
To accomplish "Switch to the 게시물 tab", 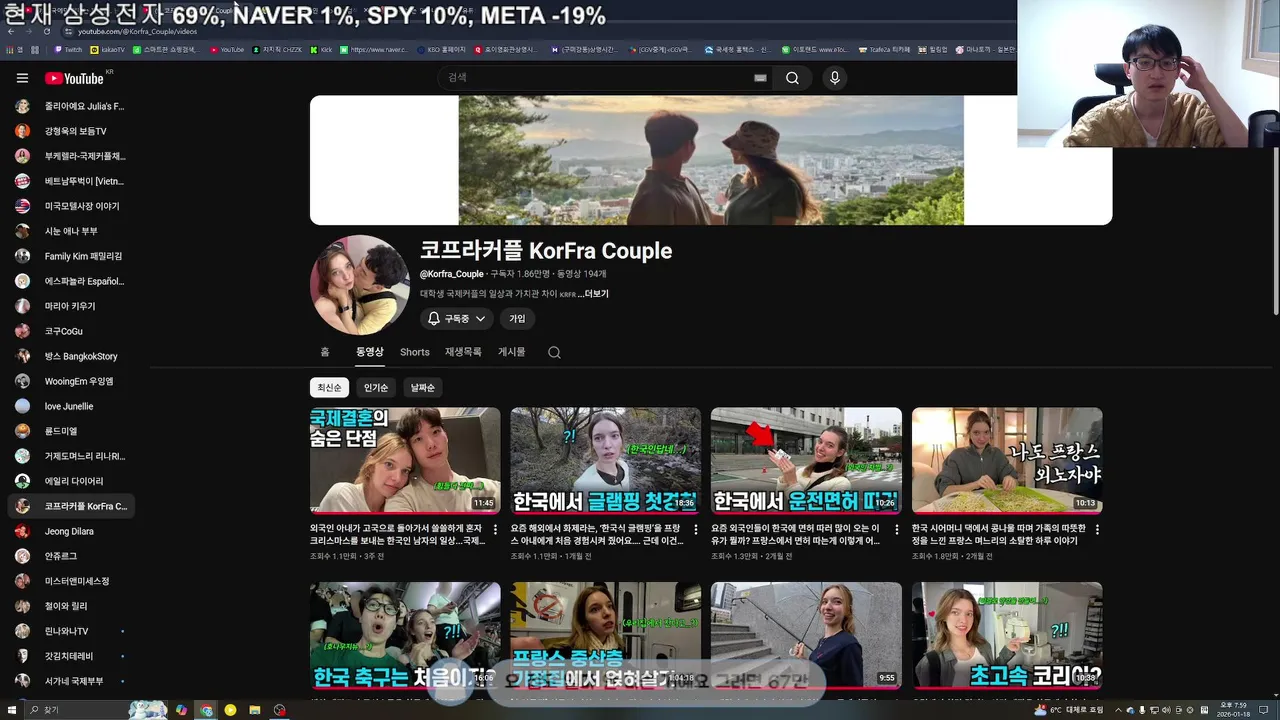I will coord(512,352).
